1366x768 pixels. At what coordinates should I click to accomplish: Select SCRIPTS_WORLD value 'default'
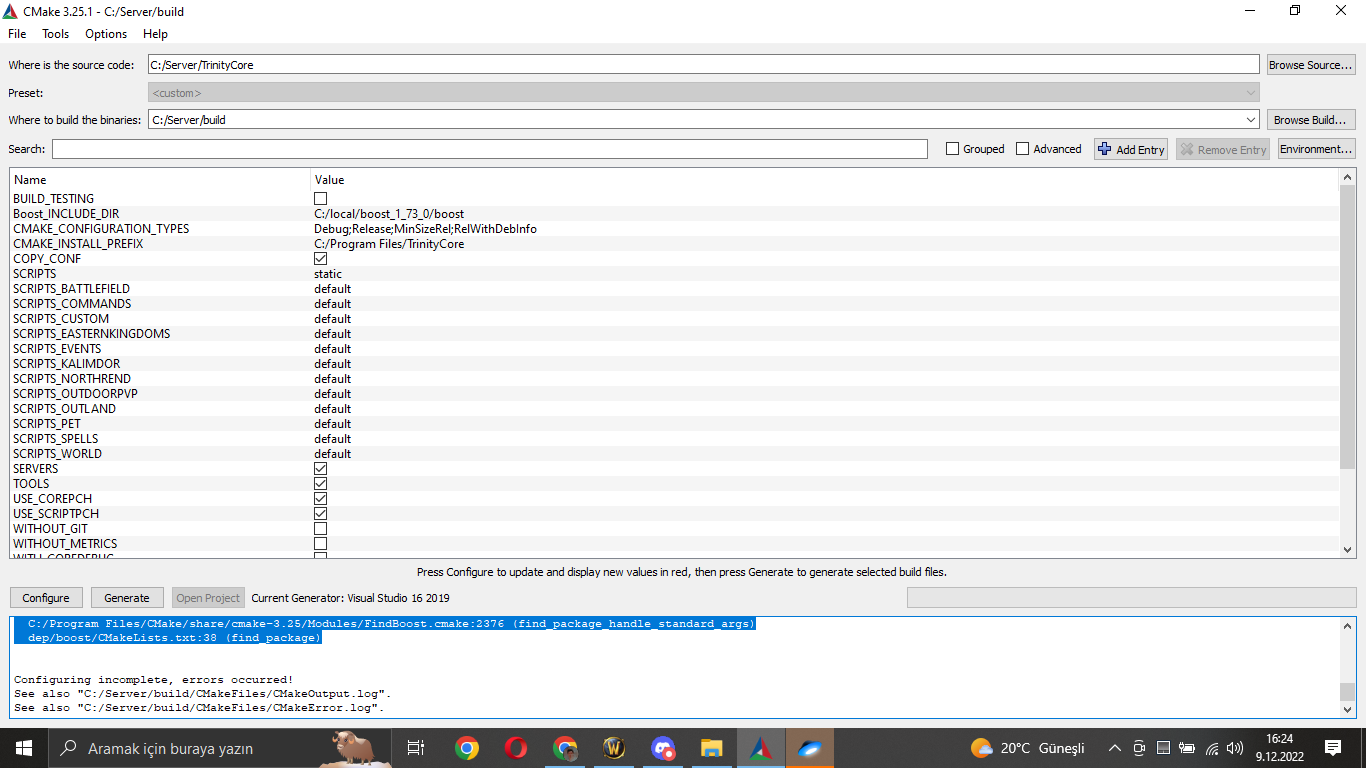333,454
